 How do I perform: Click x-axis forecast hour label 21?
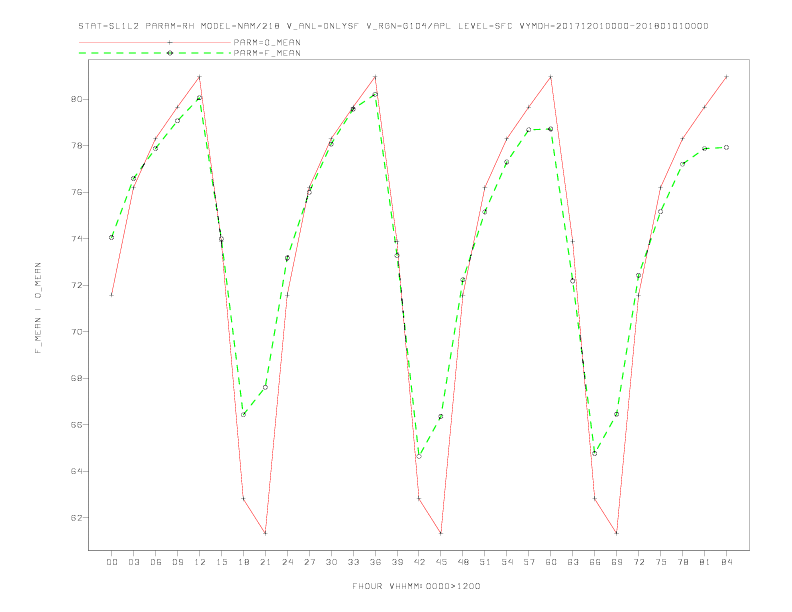(x=266, y=562)
